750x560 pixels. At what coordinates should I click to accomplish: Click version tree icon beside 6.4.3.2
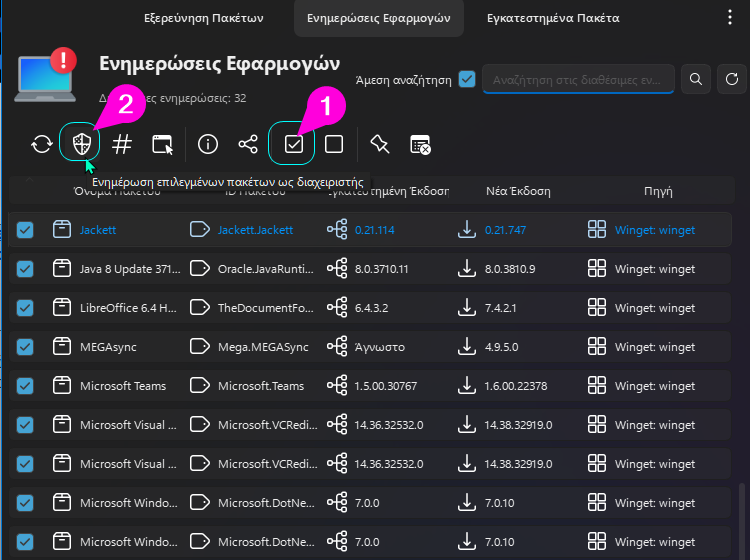[x=337, y=307]
